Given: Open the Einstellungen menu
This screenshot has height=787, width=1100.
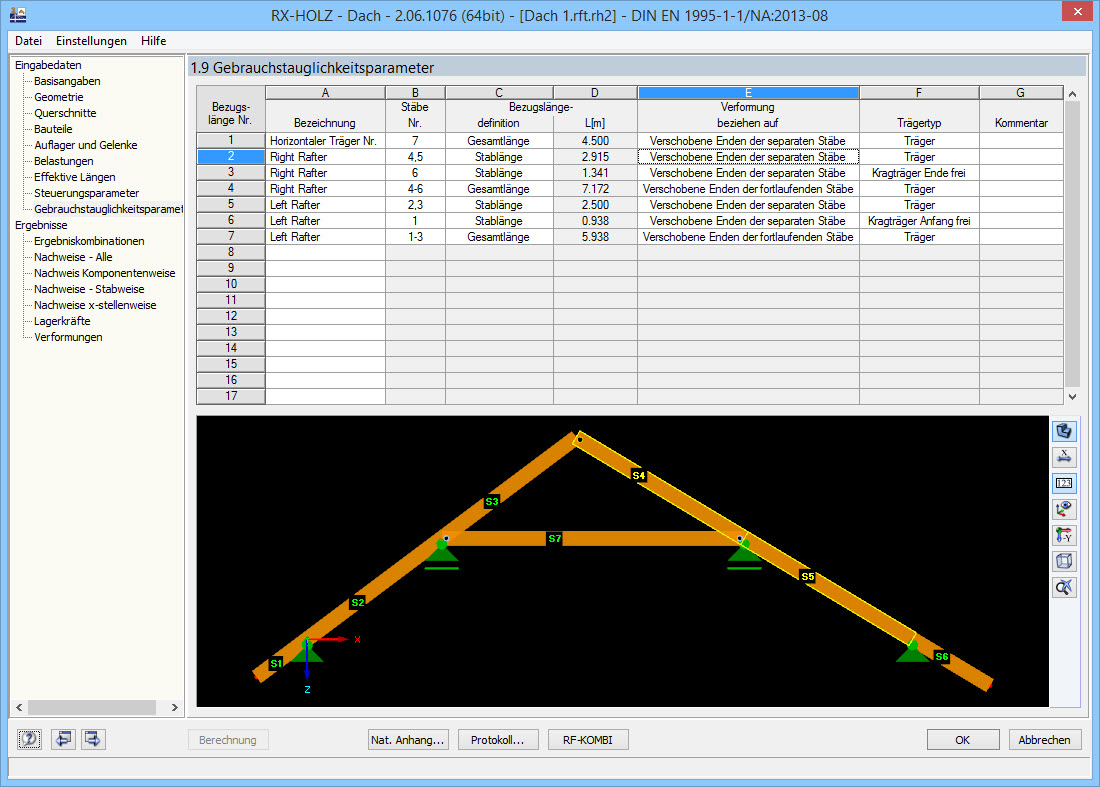Looking at the screenshot, I should pos(90,41).
